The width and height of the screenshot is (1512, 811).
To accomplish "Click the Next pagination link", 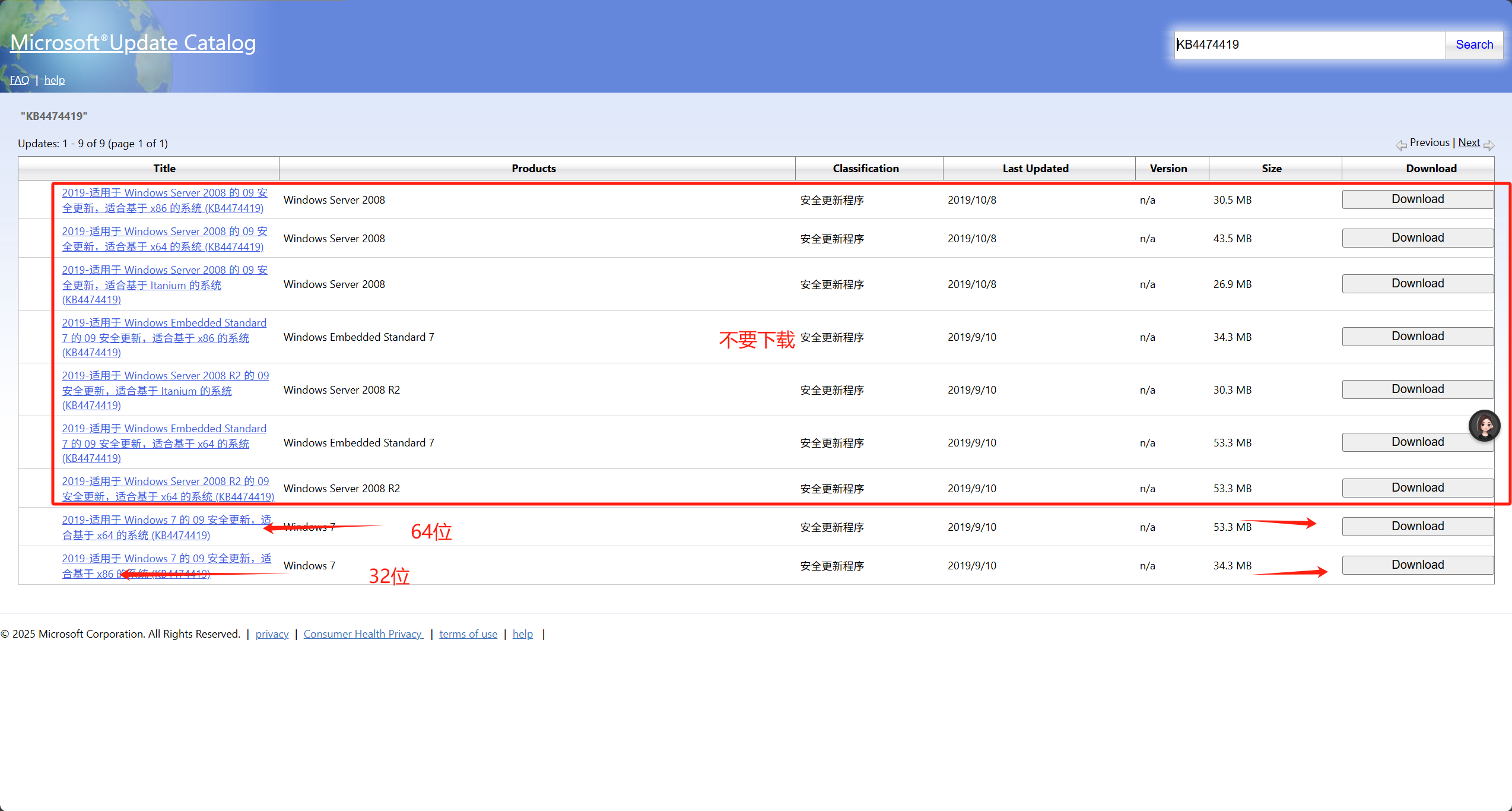I will coord(1469,142).
